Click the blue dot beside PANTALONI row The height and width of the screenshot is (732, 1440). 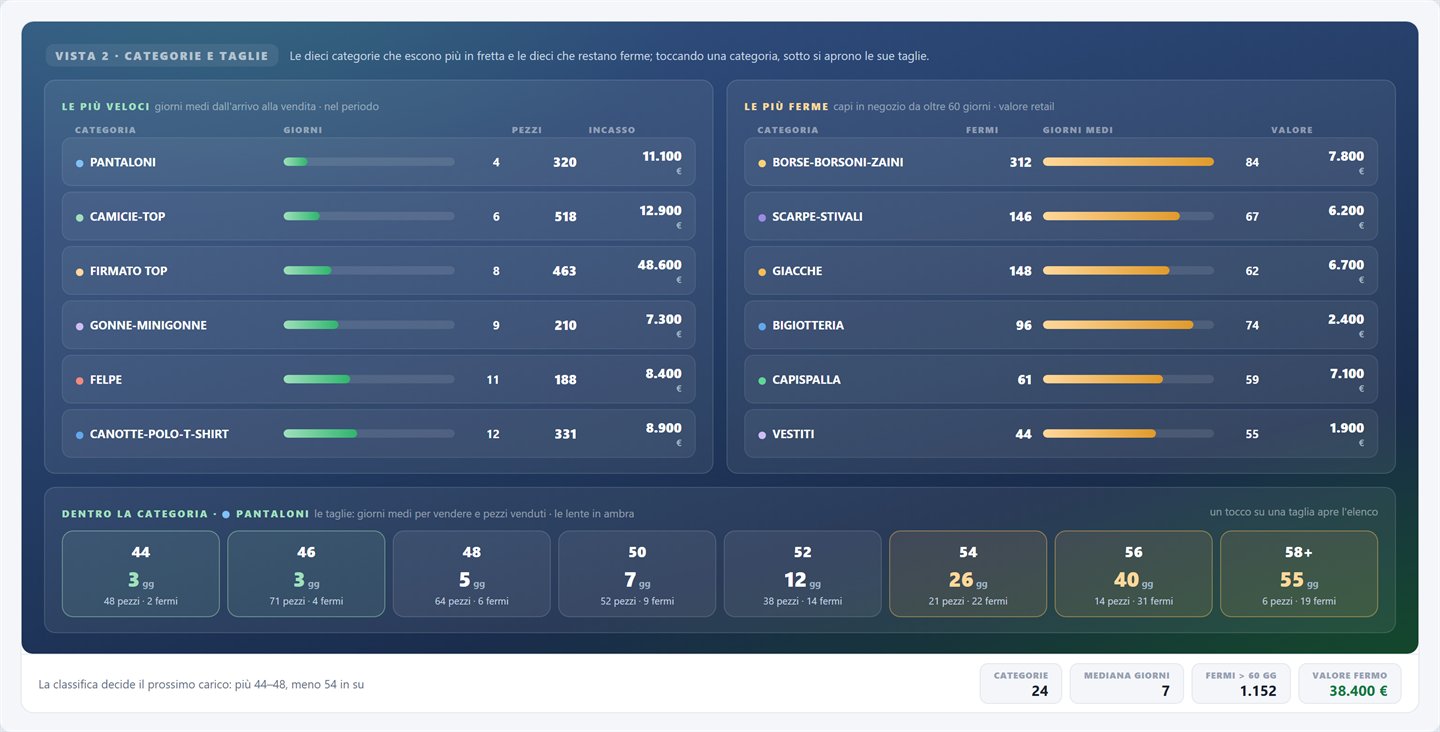[79, 162]
